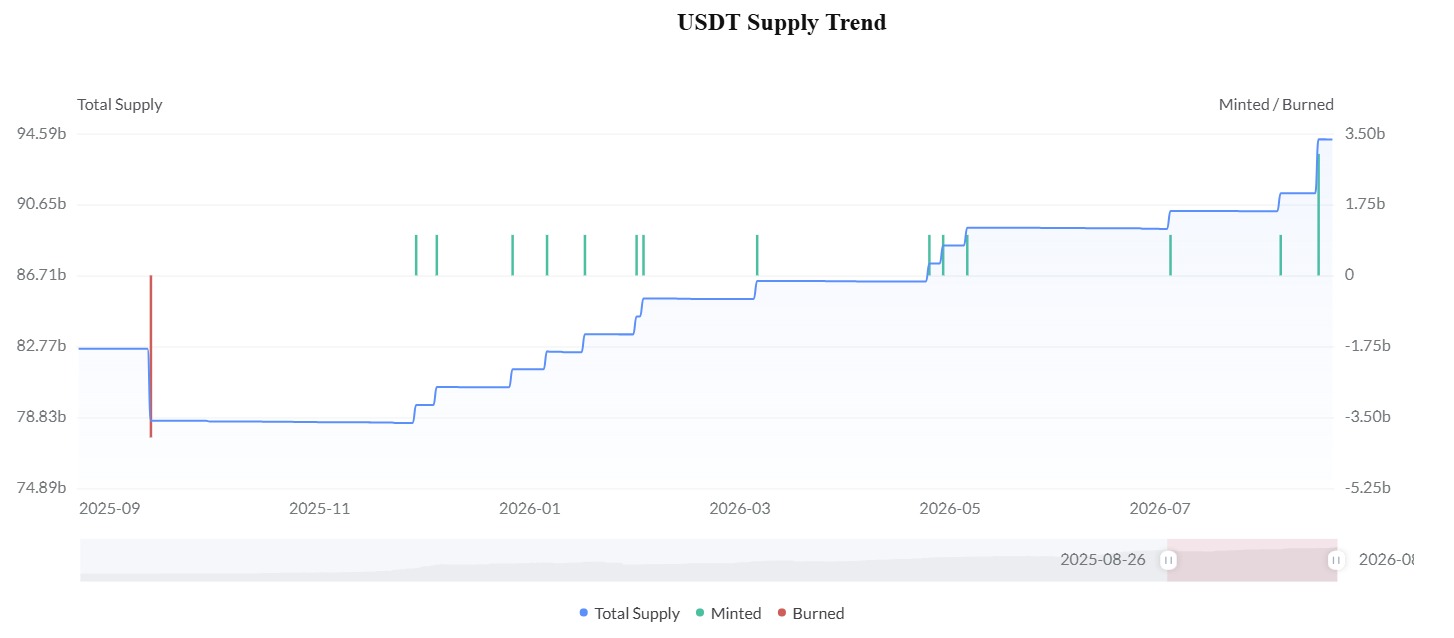The width and height of the screenshot is (1454, 638).
Task: Click the red Burned legend dot
Action: pos(782,613)
